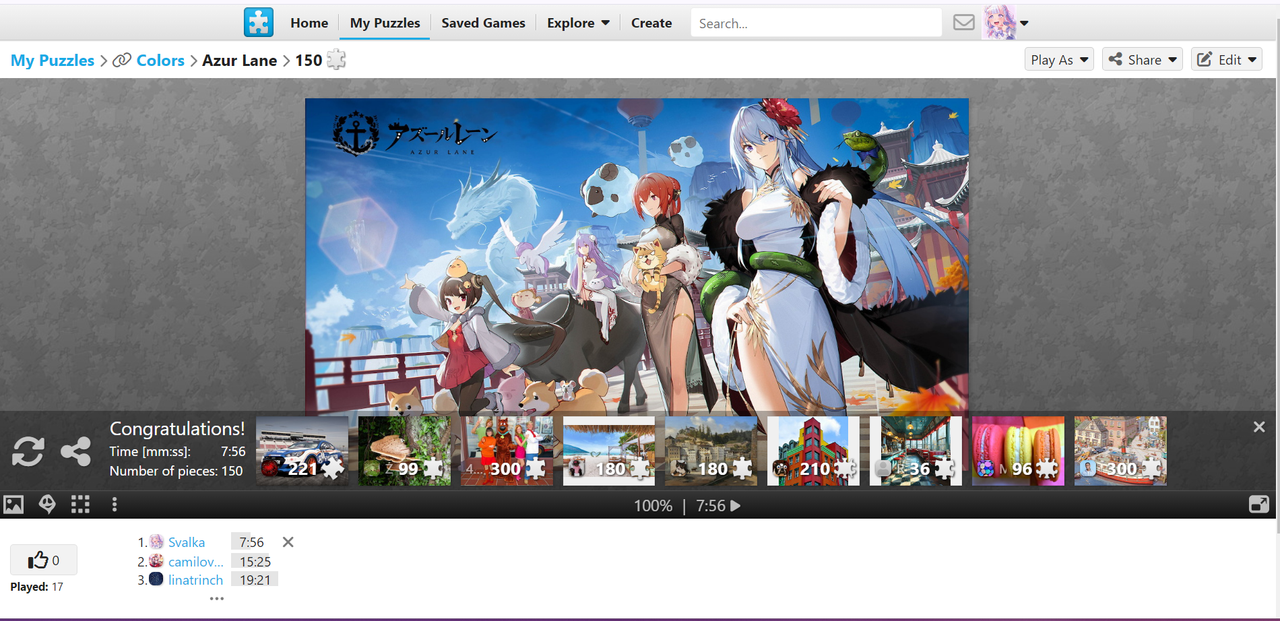The width and height of the screenshot is (1280, 621).
Task: Toggle the ghost image icon
Action: [x=47, y=504]
